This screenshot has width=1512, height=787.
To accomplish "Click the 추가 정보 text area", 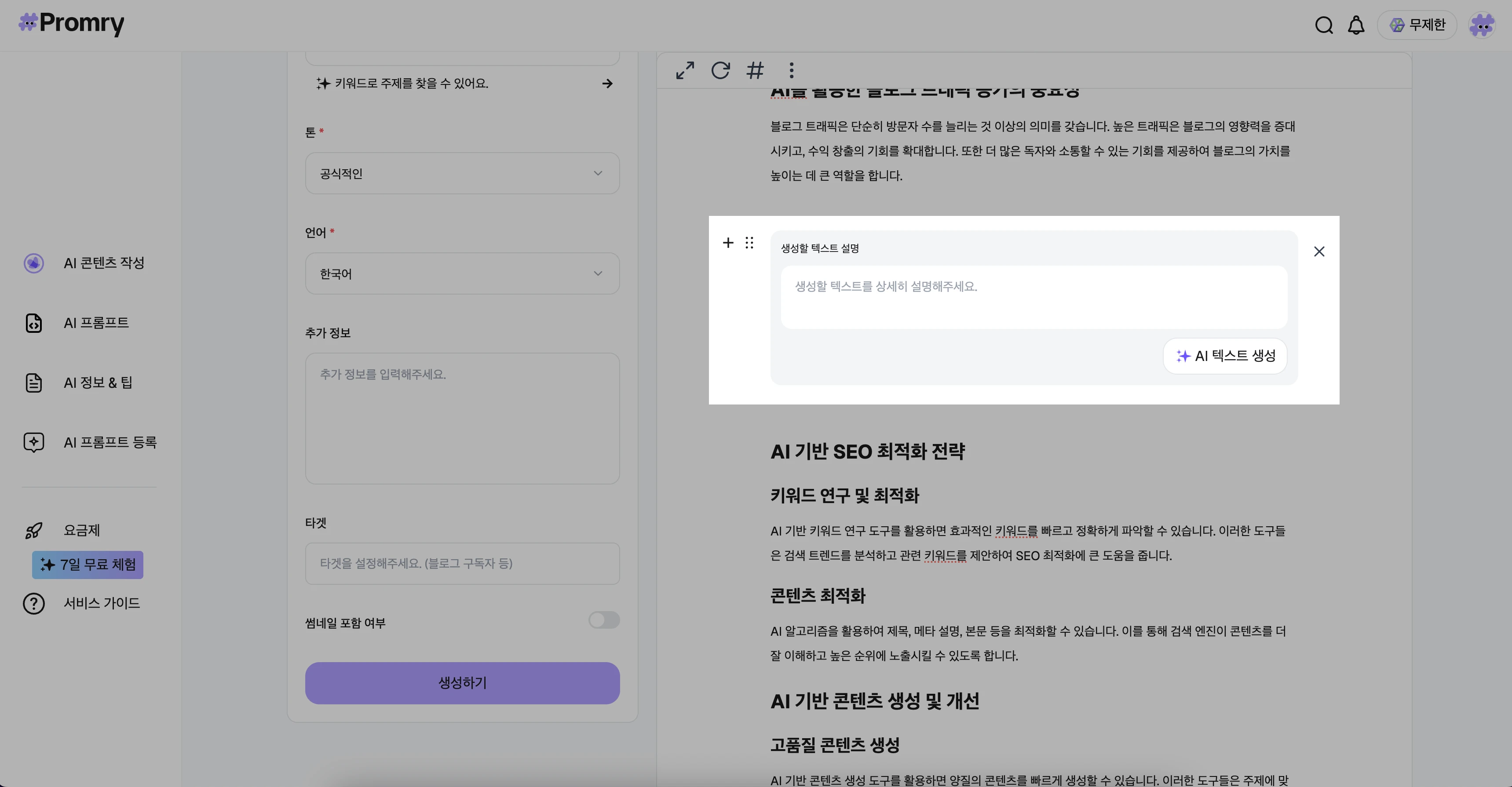I will 462,419.
